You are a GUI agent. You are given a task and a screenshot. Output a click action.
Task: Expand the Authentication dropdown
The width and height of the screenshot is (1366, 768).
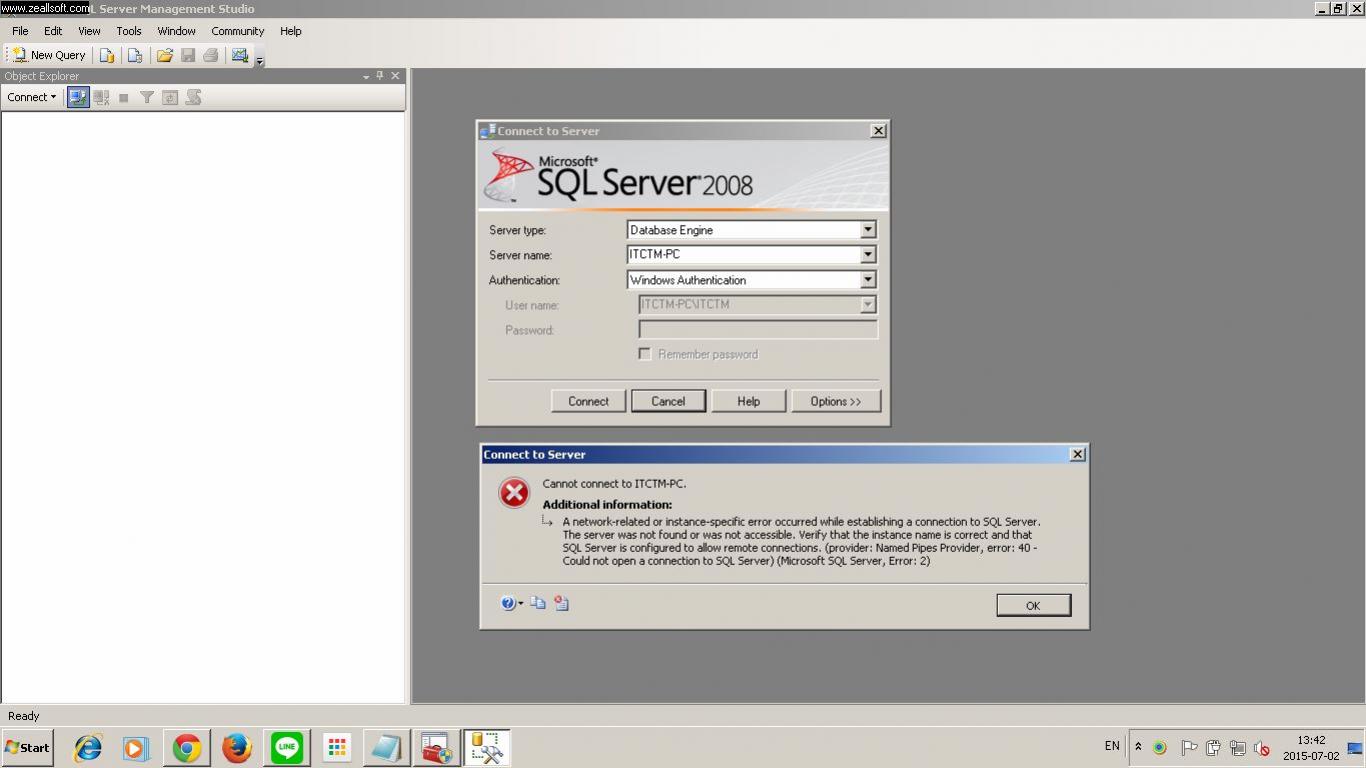868,280
